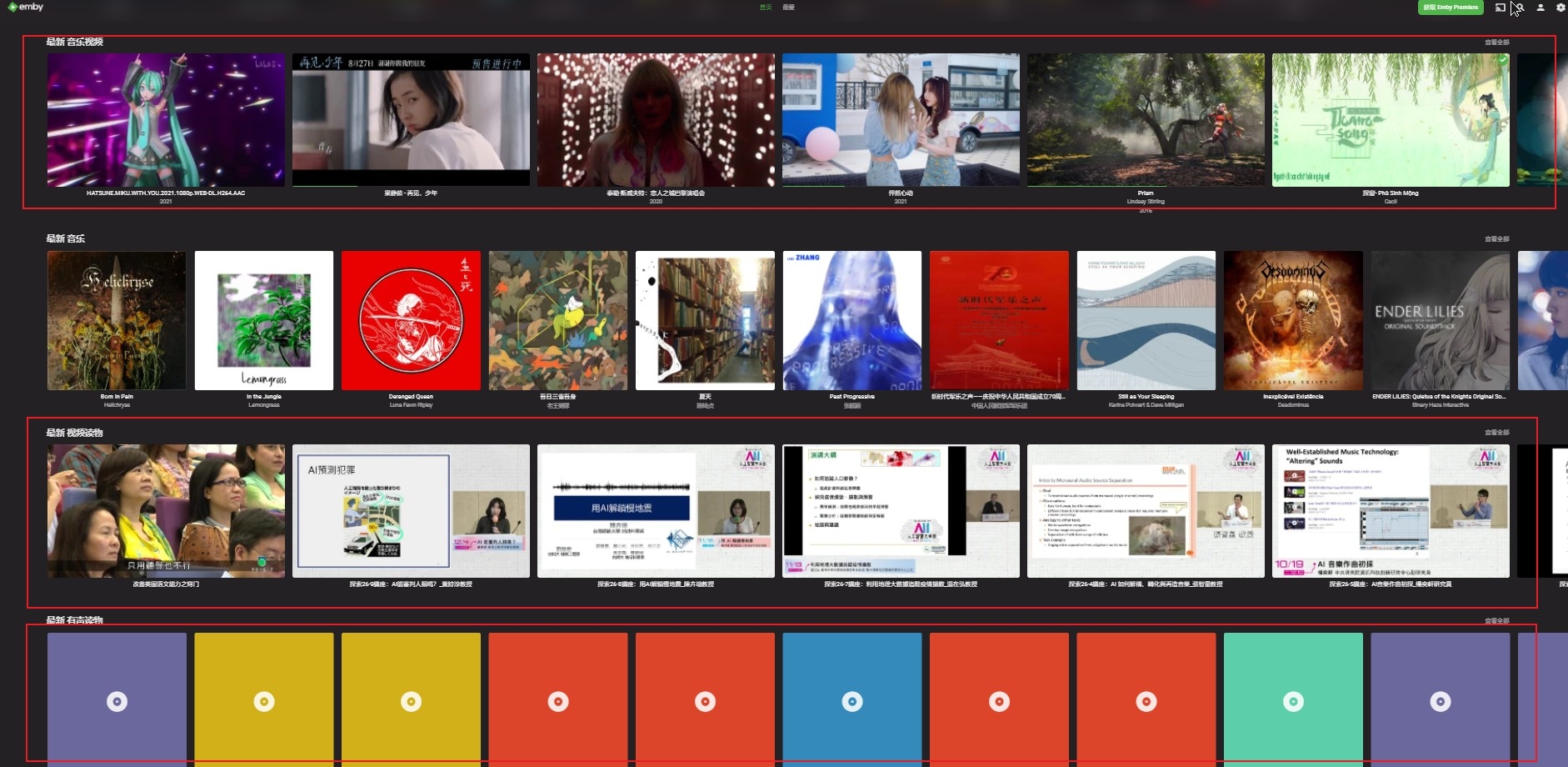Open the 梁静茹 再见少年 video thumbnail
1568x767 pixels.
pyautogui.click(x=411, y=120)
